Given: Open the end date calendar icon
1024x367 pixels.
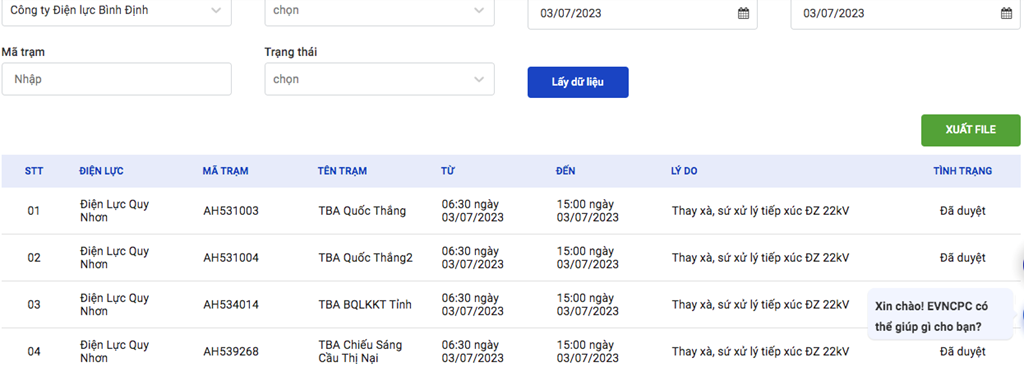Looking at the screenshot, I should tap(1006, 13).
